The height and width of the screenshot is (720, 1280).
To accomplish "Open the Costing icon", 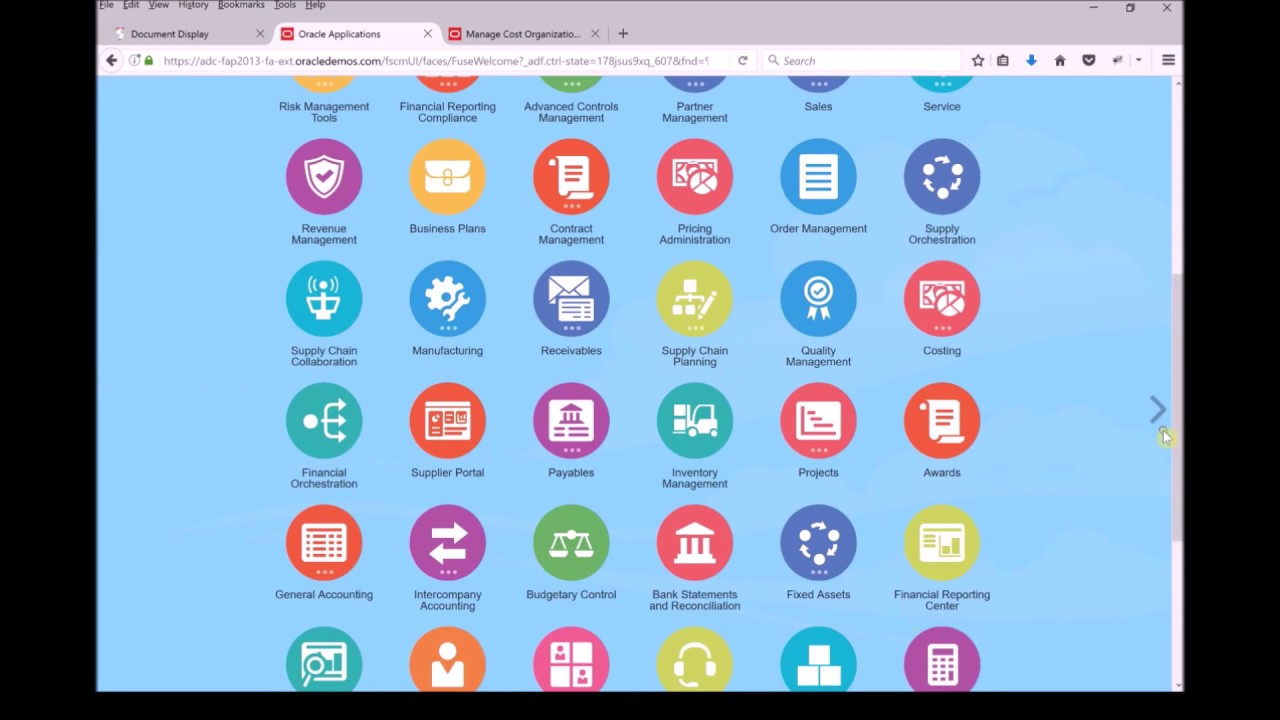I will coord(942,298).
